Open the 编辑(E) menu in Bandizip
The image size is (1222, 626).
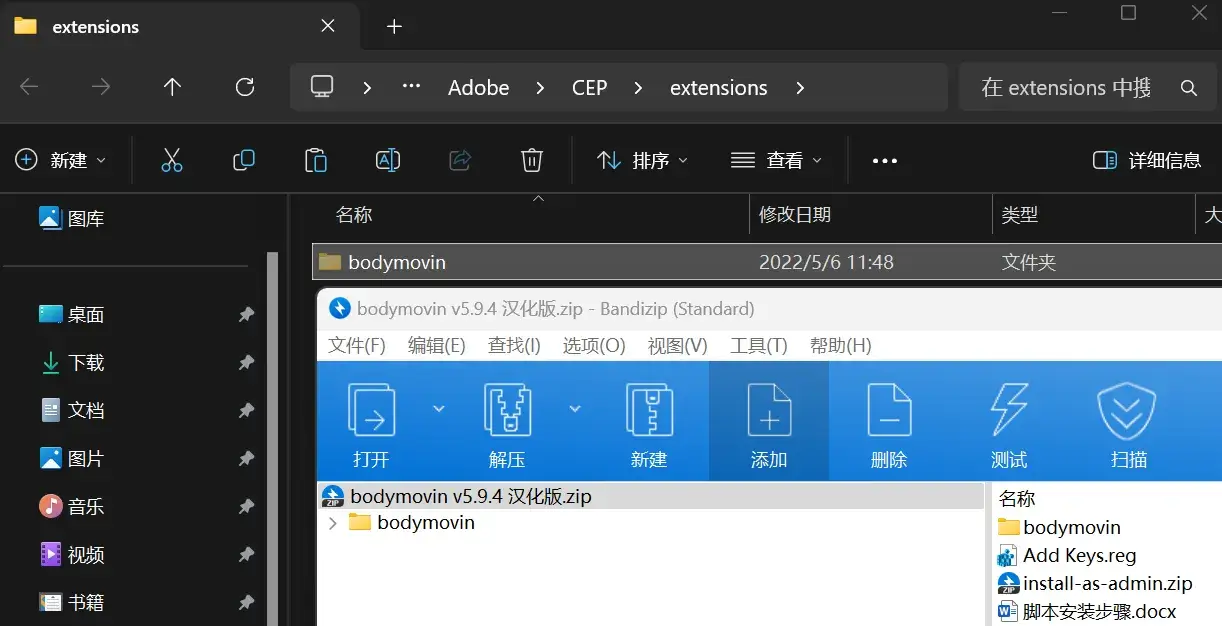(437, 345)
